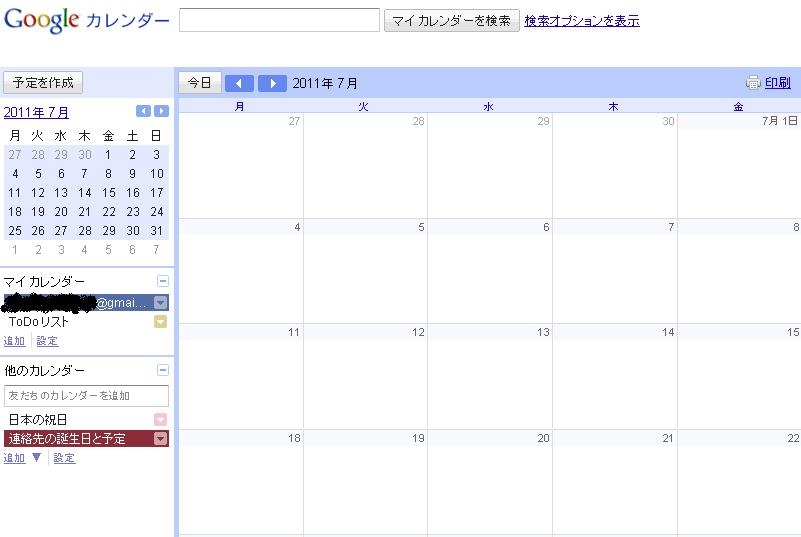Click the 金 column header in main grid

click(738, 106)
